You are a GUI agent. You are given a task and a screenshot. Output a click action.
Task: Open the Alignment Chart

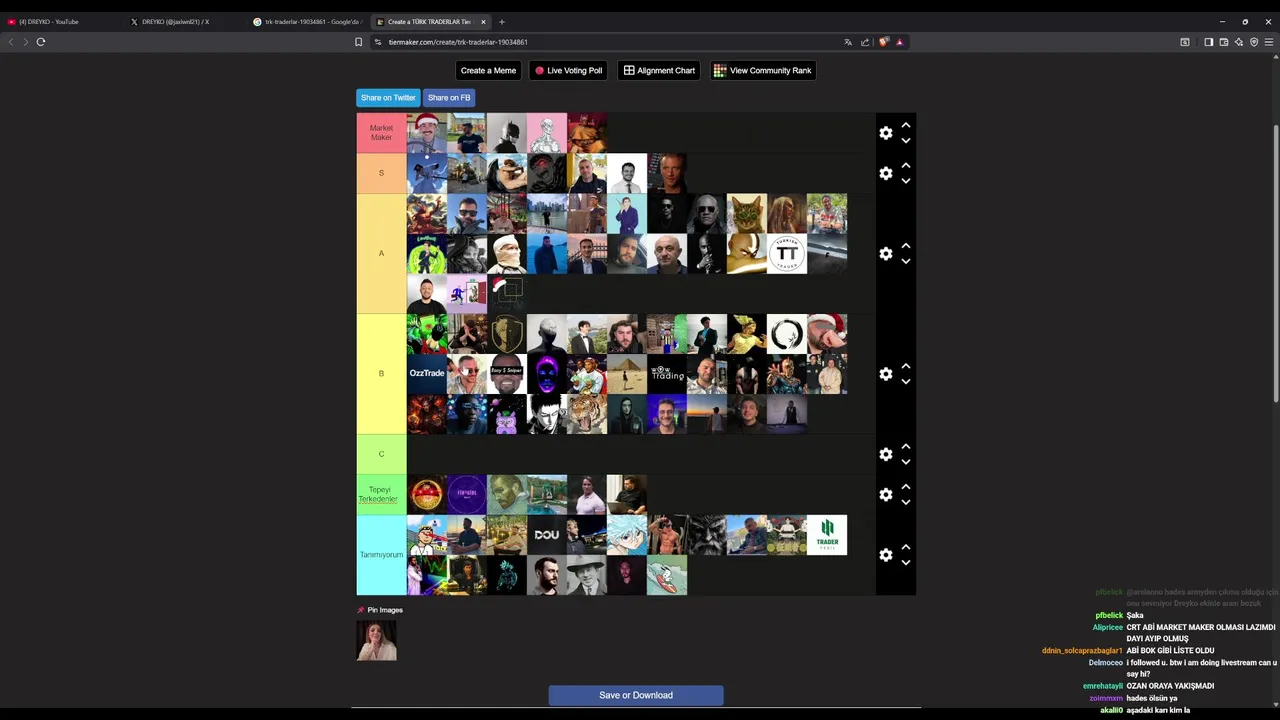point(659,70)
